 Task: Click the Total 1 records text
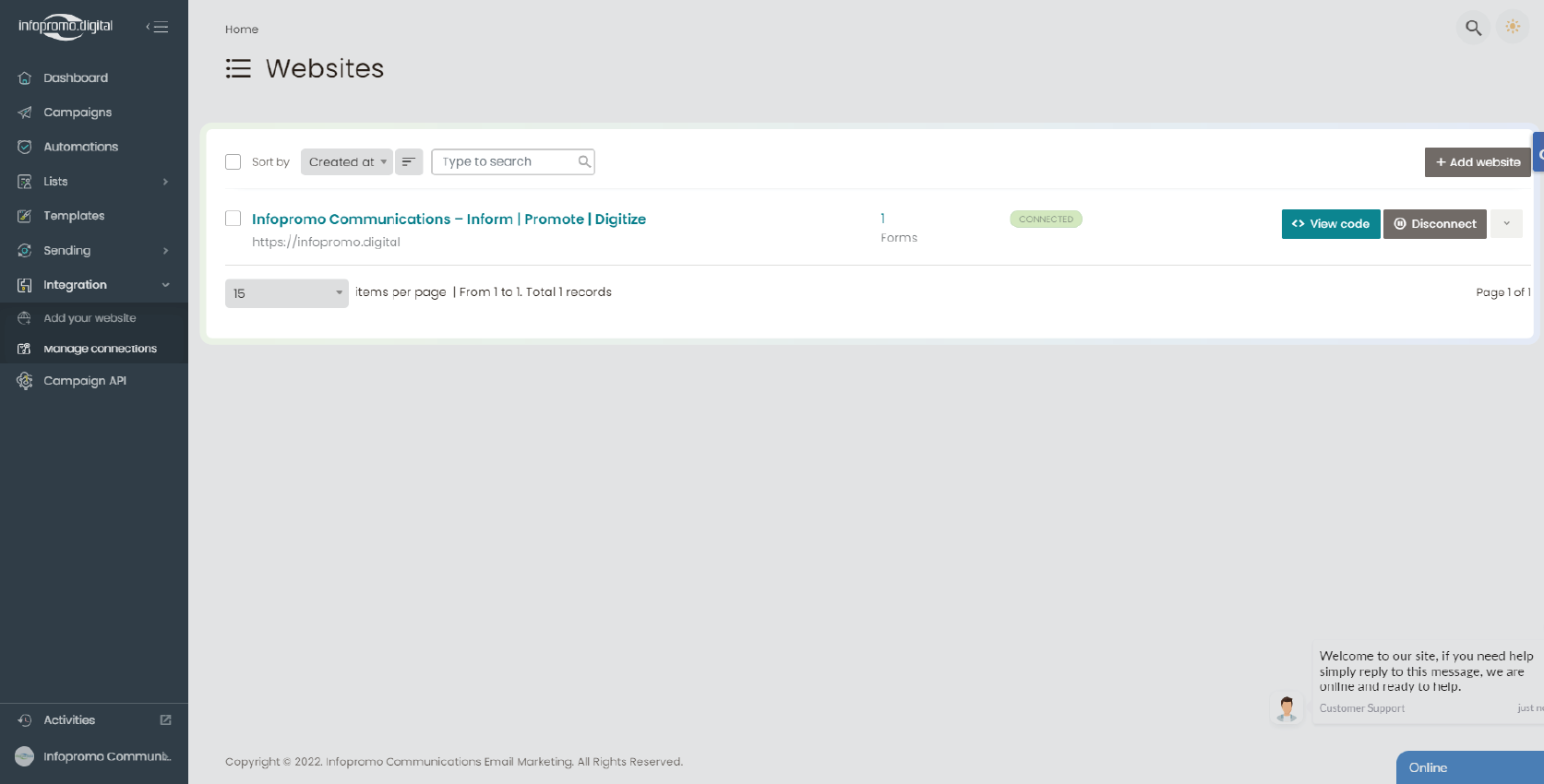pyautogui.click(x=569, y=292)
